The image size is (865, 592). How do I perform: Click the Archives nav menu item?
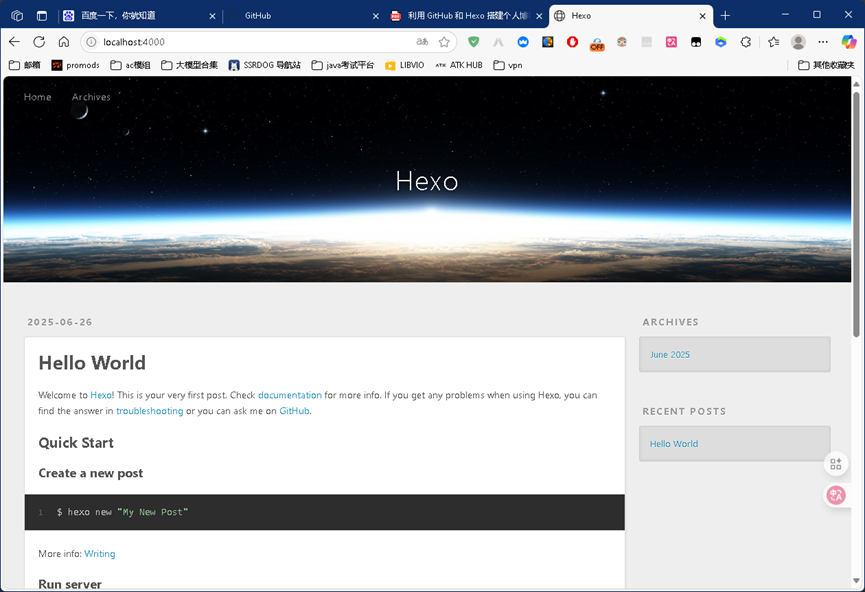tap(91, 97)
